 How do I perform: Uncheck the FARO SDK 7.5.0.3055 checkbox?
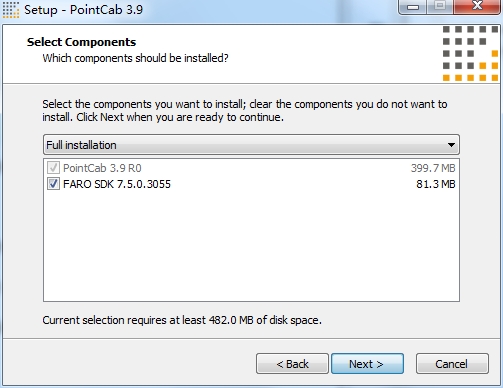pyautogui.click(x=53, y=184)
